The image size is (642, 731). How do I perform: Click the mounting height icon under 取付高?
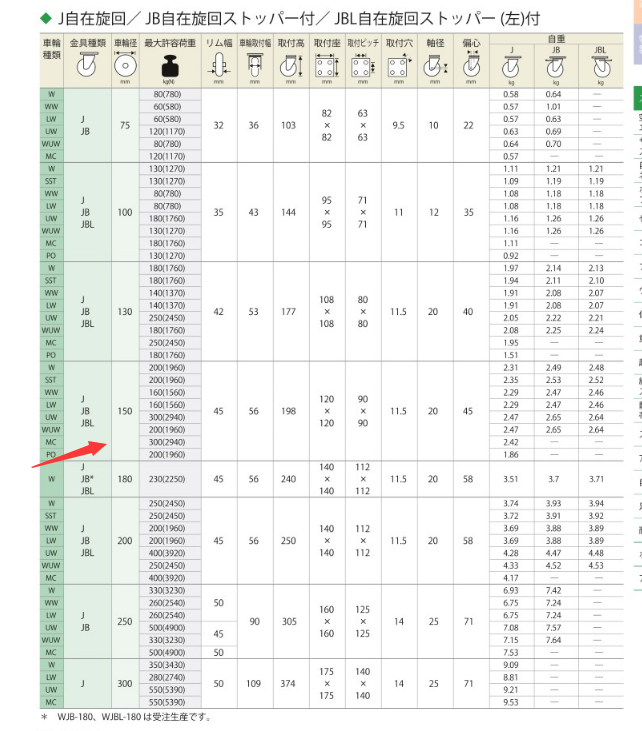289,67
